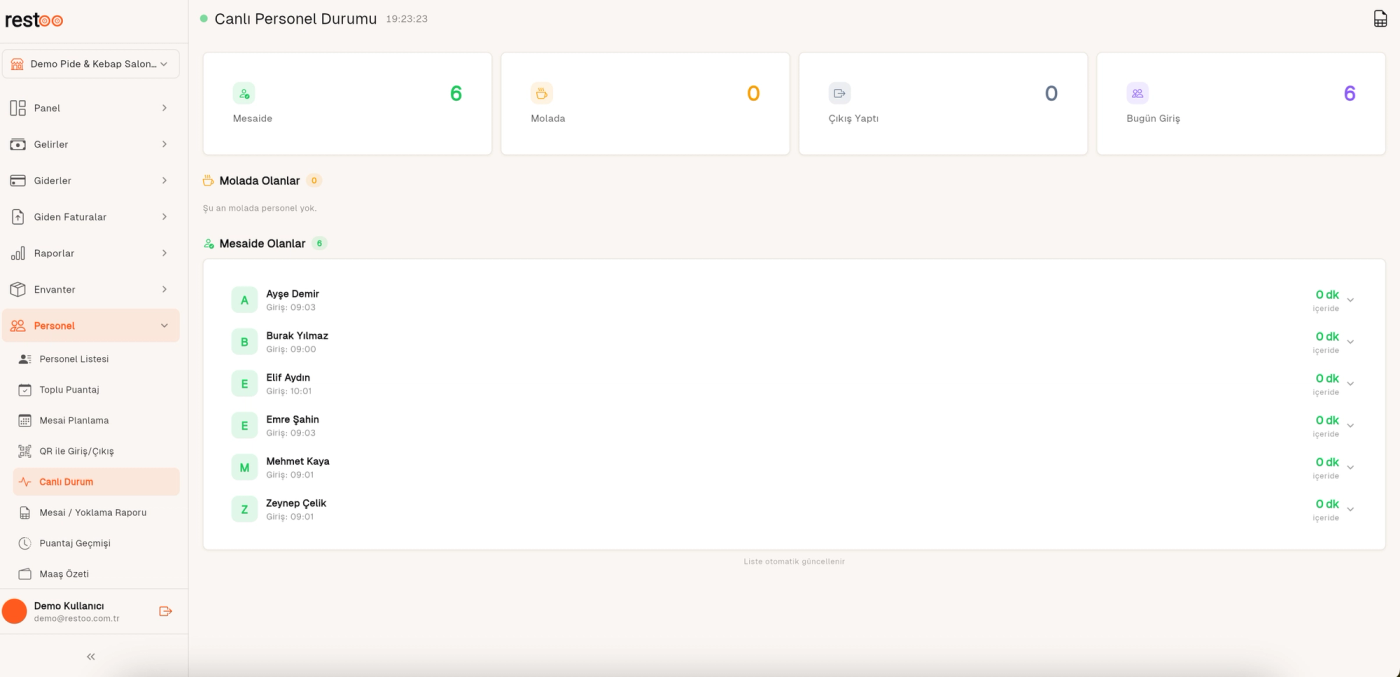The width and height of the screenshot is (1400, 677).
Task: Click the Molada card's coffee cup icon
Action: (x=542, y=93)
